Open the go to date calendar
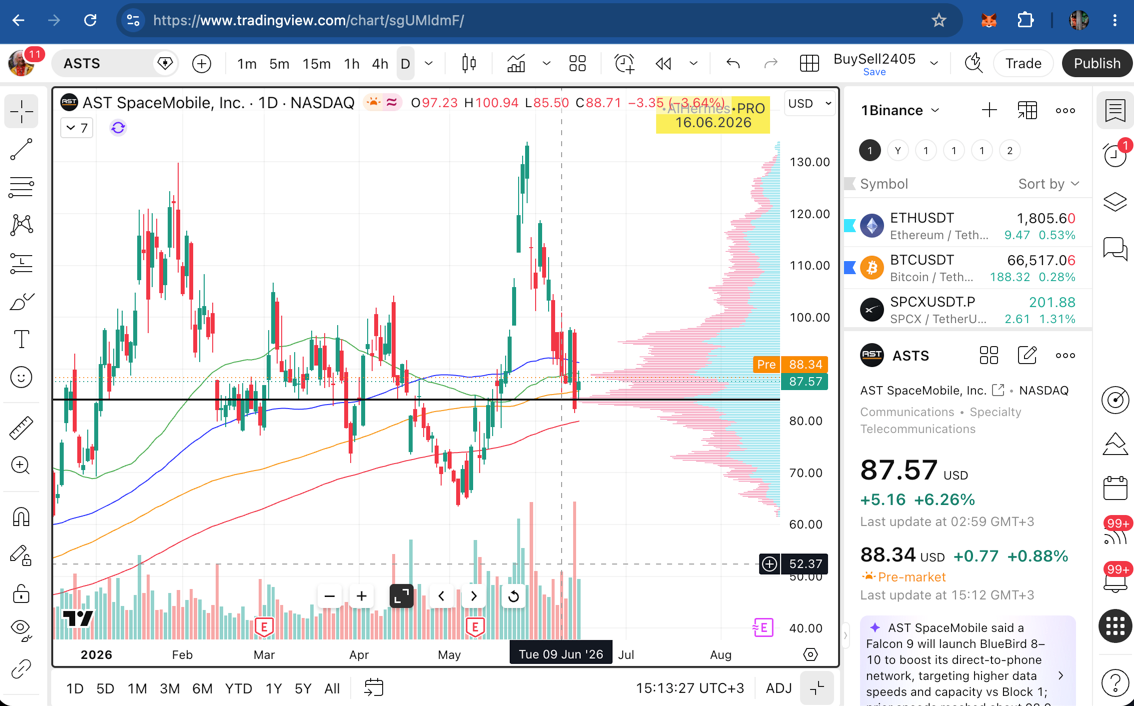 [373, 688]
